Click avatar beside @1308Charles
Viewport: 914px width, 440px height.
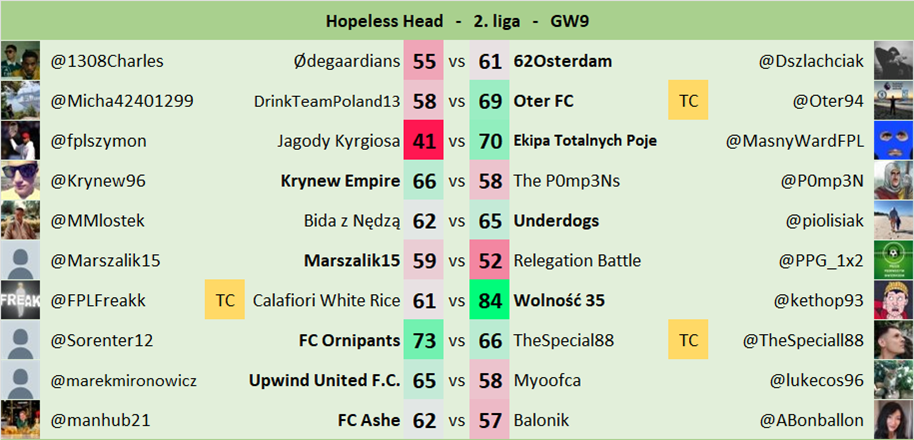(20, 61)
